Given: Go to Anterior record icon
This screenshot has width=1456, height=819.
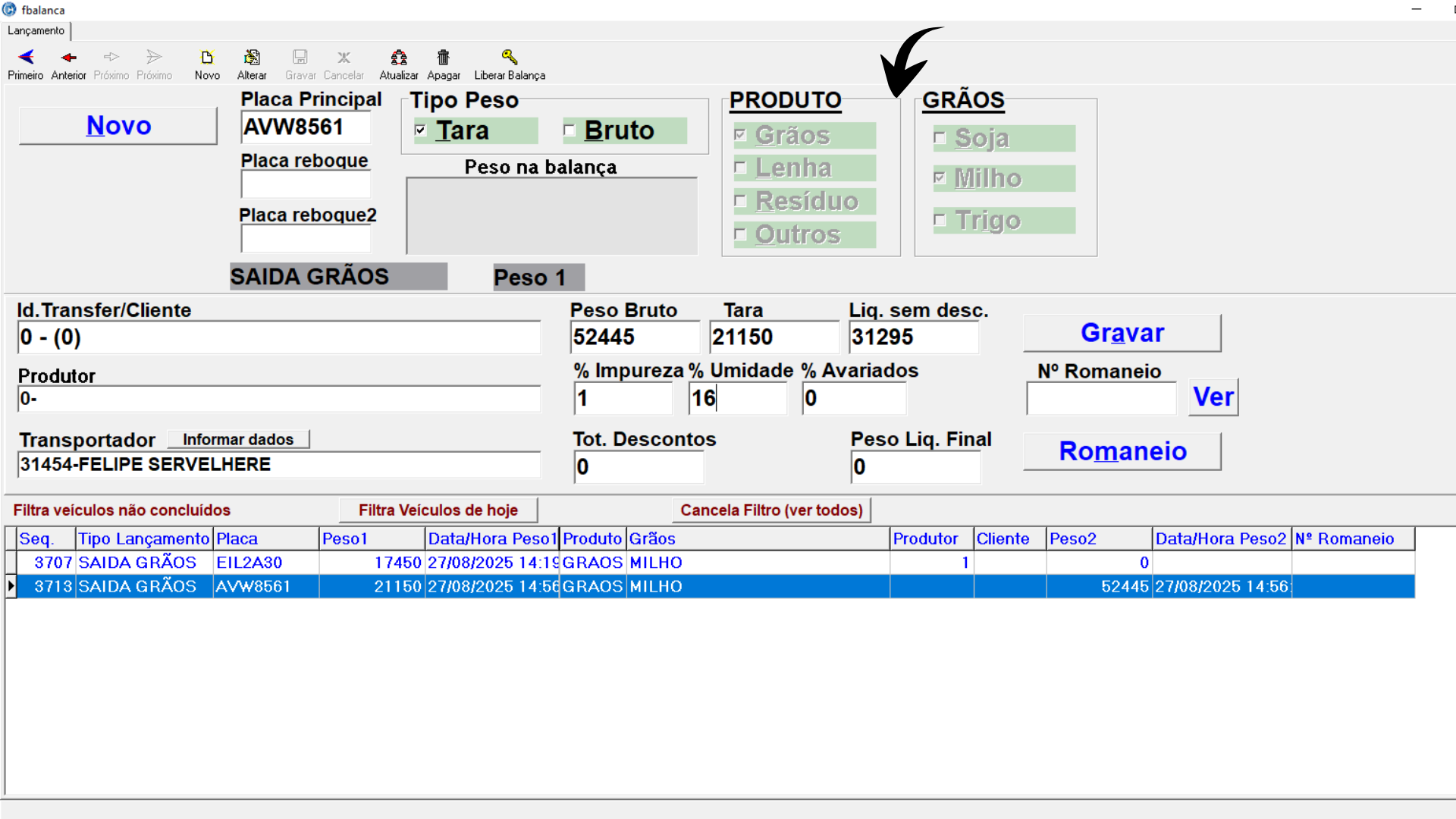Looking at the screenshot, I should click(68, 58).
